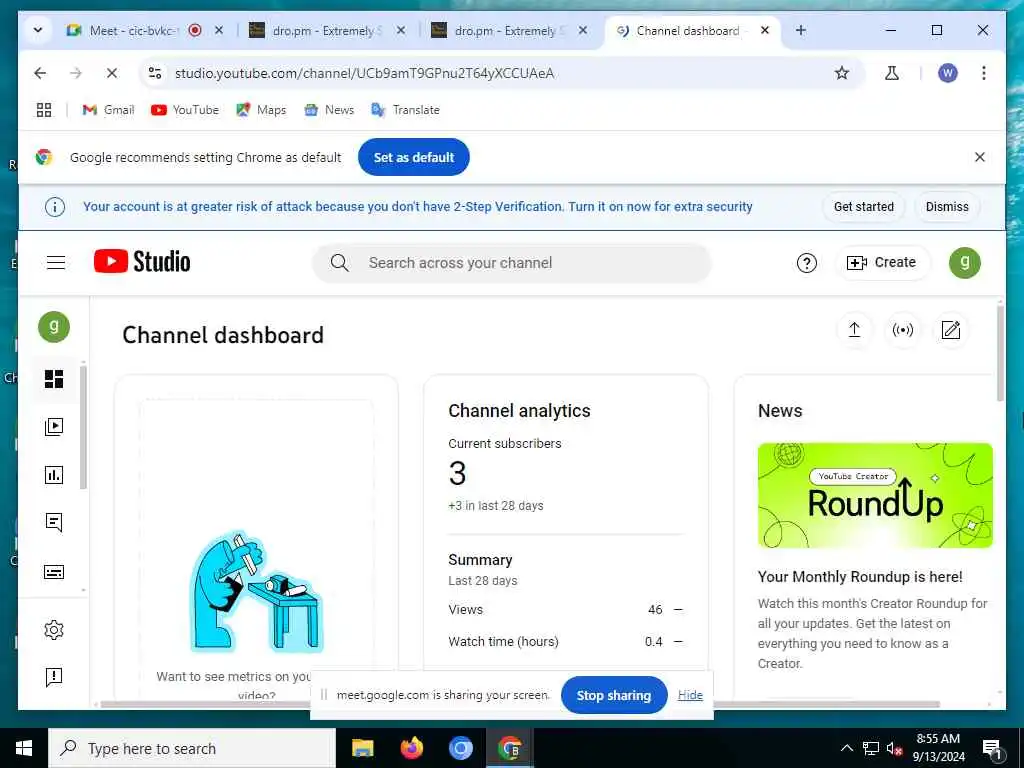Click the taskbar Type here to search box
Viewport: 1024px width, 768px height.
pyautogui.click(x=192, y=748)
